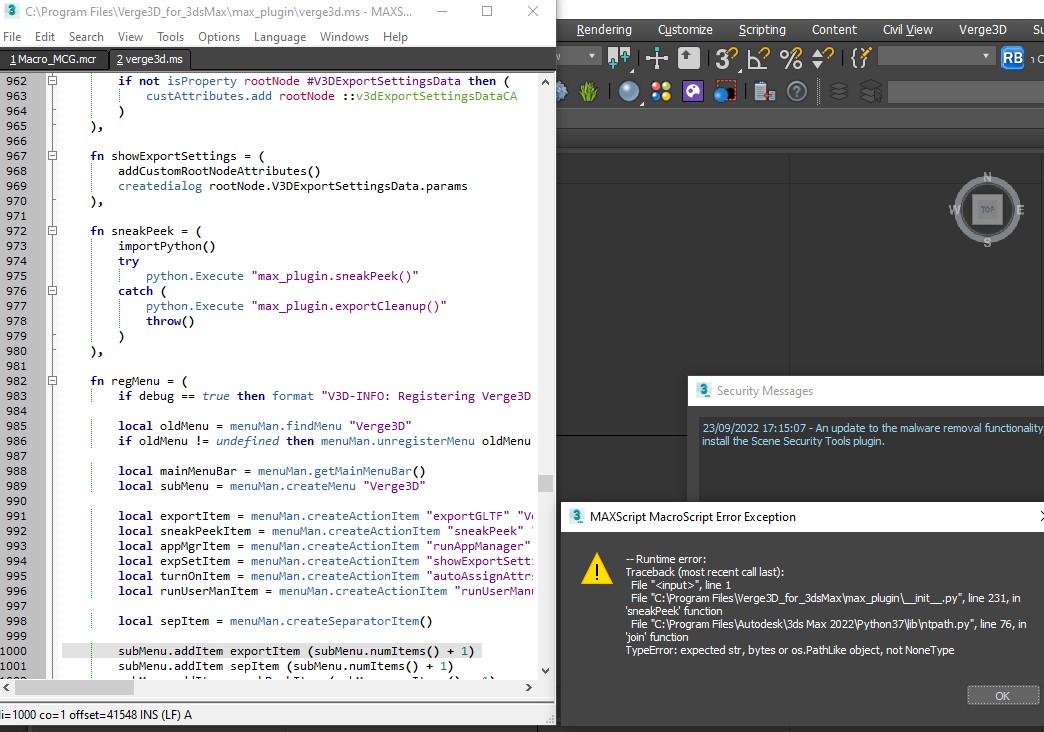Viewport: 1044px width, 732px height.
Task: Click the editor's vertical scrollbar thumb
Action: 545,482
